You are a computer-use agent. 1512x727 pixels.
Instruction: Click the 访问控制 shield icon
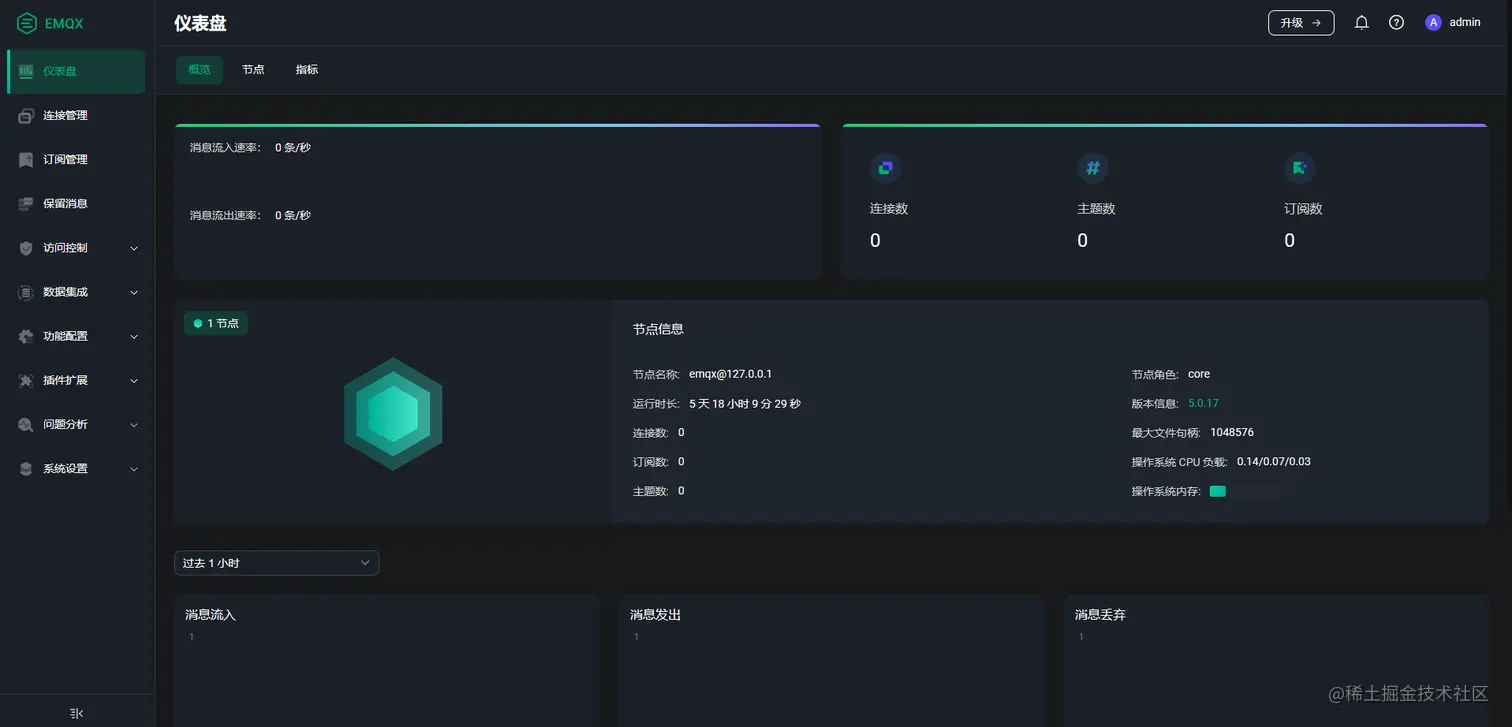click(26, 248)
